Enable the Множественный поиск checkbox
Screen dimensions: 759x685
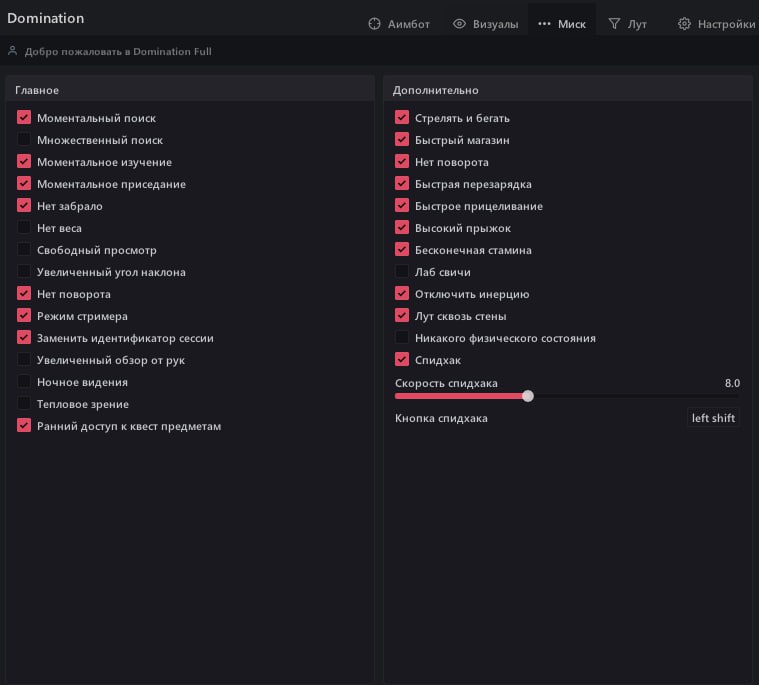point(24,140)
